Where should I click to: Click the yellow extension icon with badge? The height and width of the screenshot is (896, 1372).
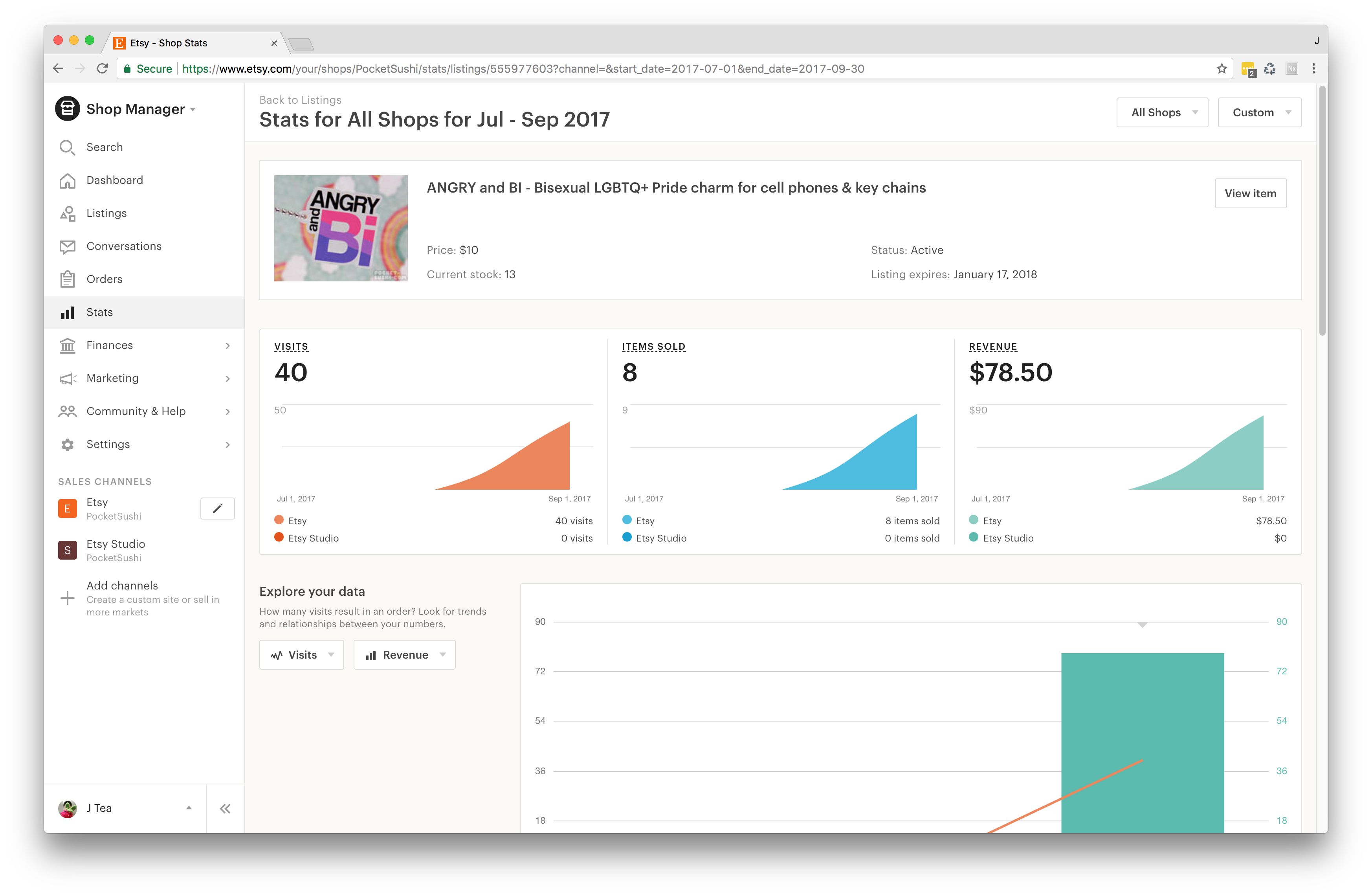point(1248,69)
